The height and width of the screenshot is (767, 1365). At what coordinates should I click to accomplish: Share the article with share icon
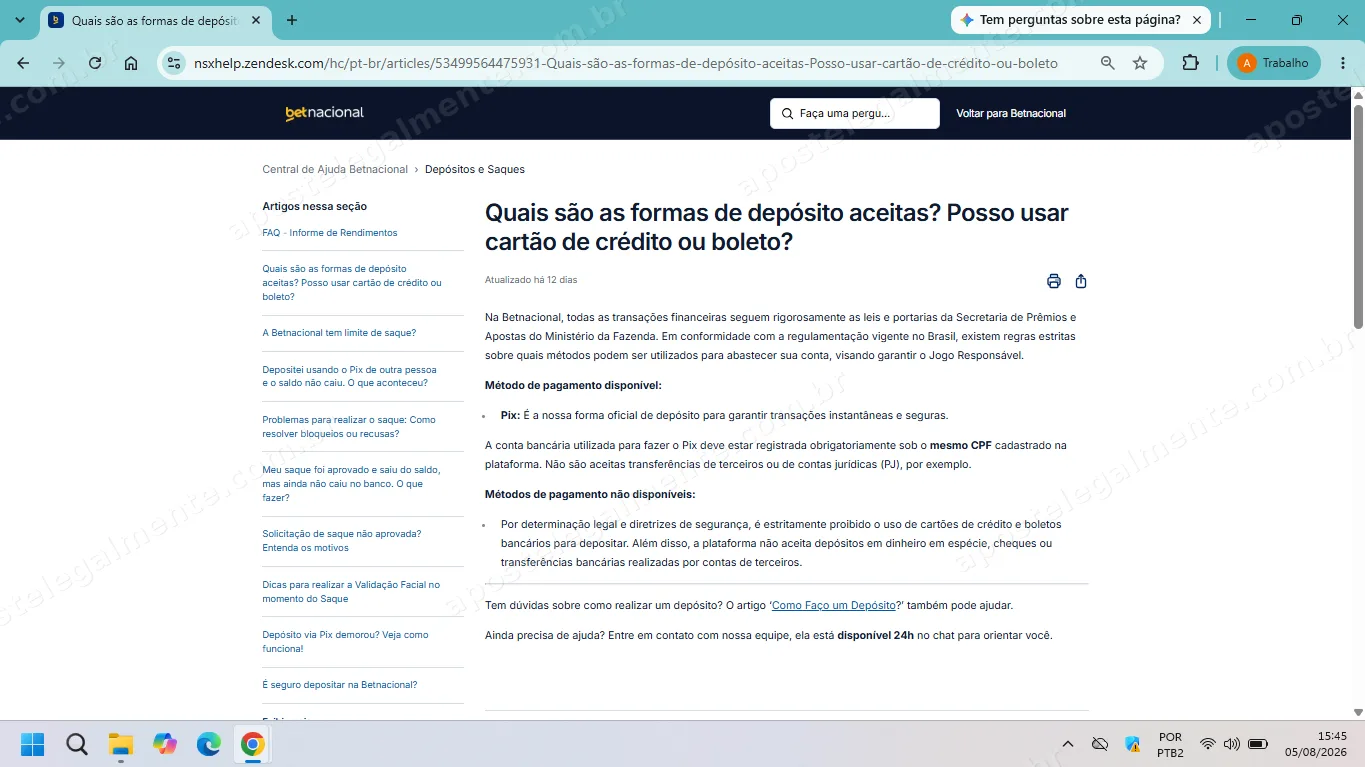point(1081,281)
